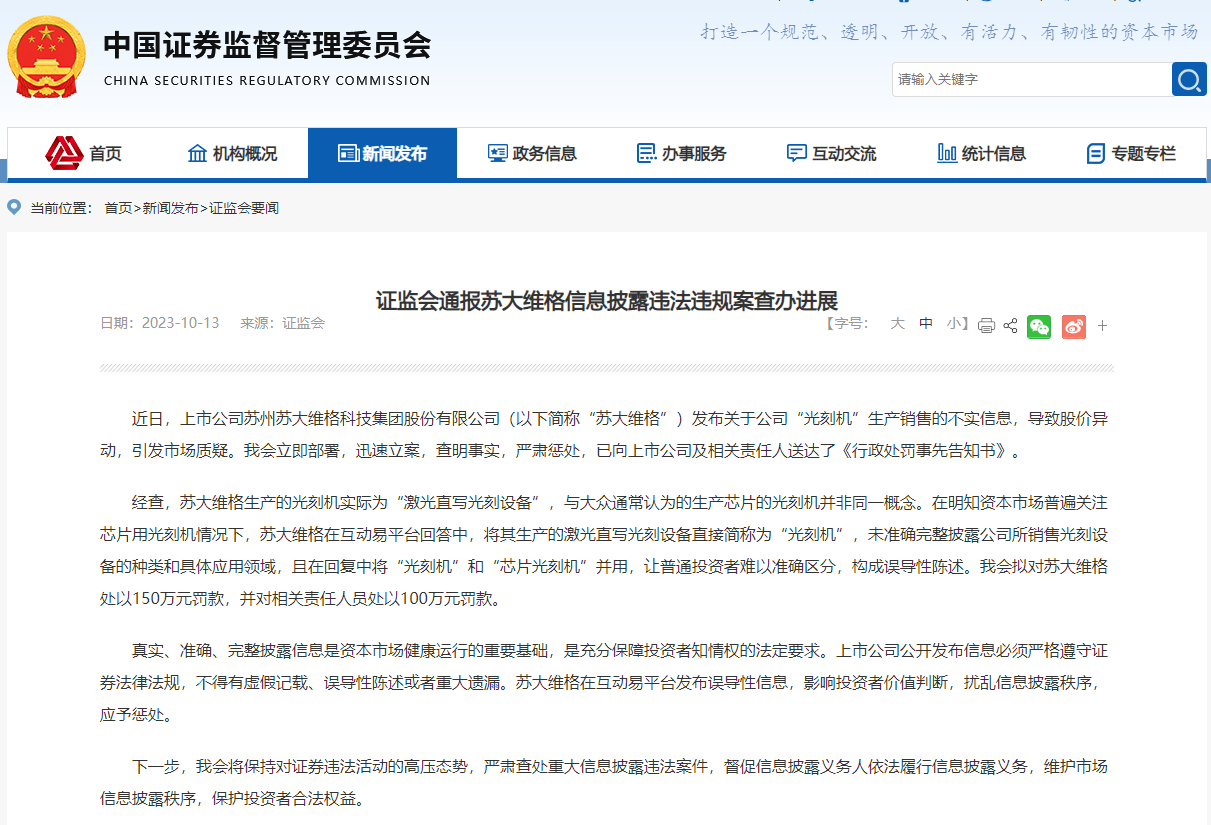The height and width of the screenshot is (825, 1211).
Task: Select the 新闻发布 navigation tab
Action: pos(382,154)
